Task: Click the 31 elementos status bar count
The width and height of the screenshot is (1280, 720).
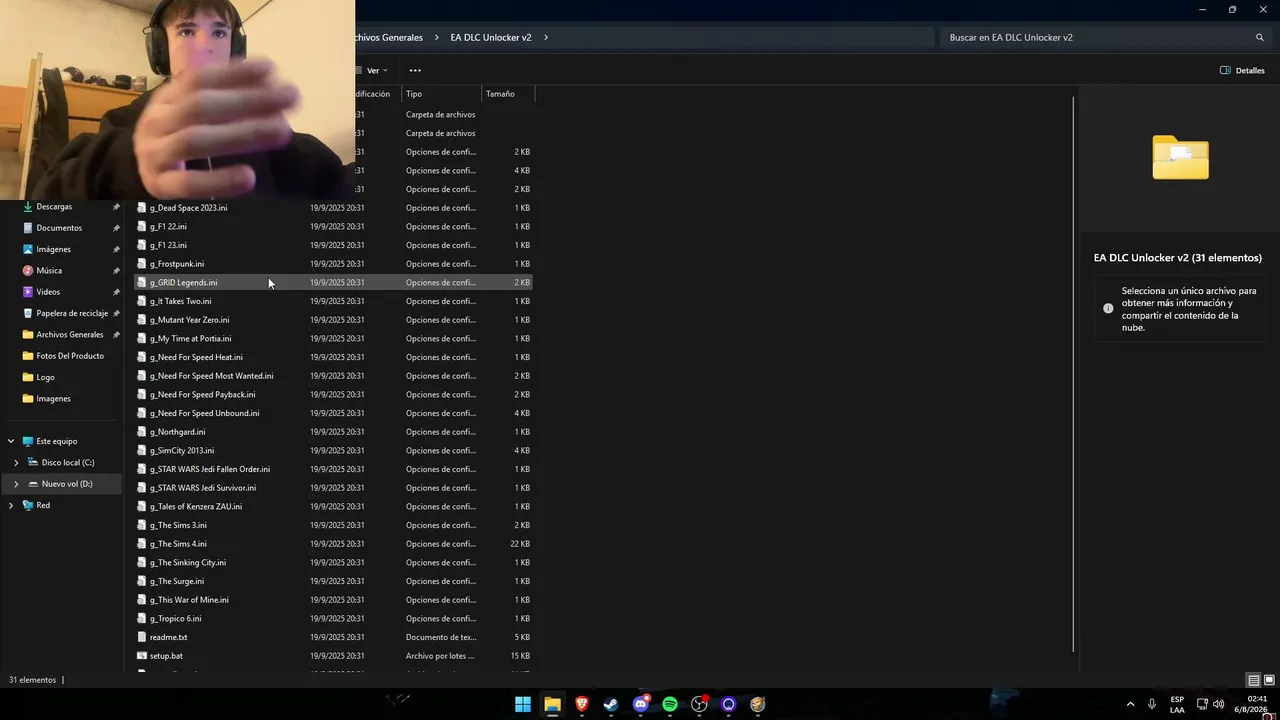Action: 32,680
